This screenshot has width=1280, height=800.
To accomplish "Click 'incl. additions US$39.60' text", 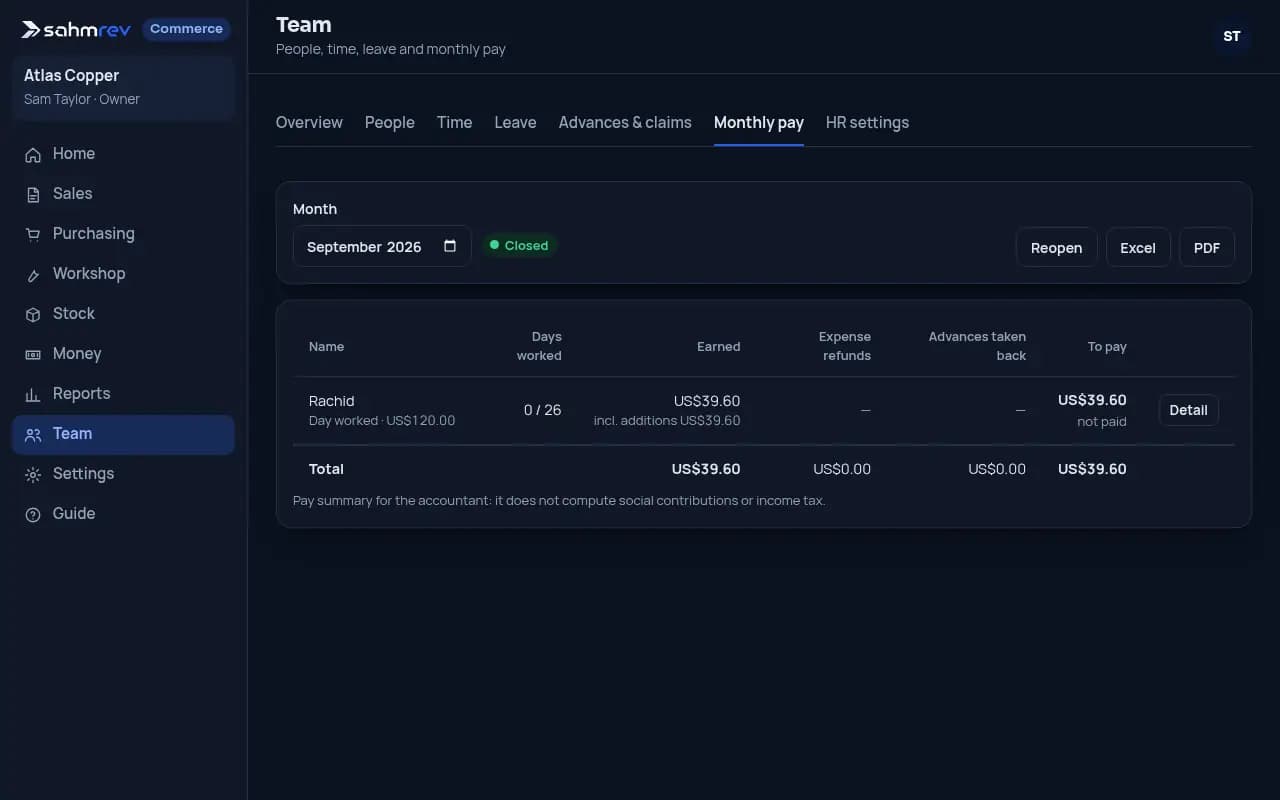I will coord(667,421).
